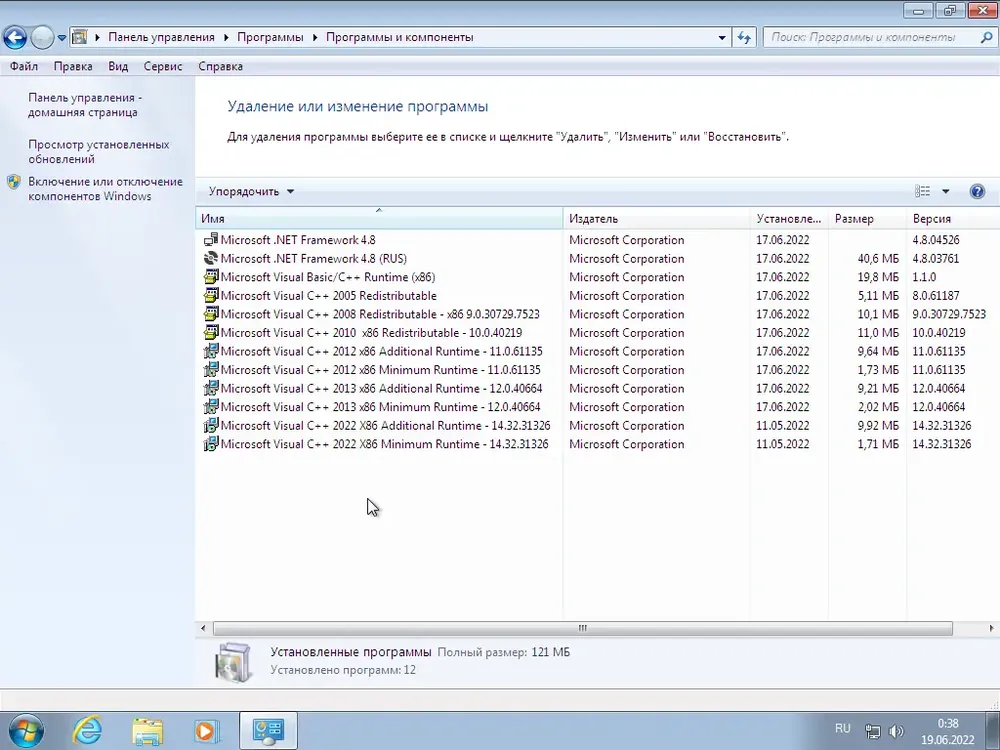The image size is (1000, 750).
Task: Click the Control Panel icon in address bar
Action: click(x=79, y=37)
